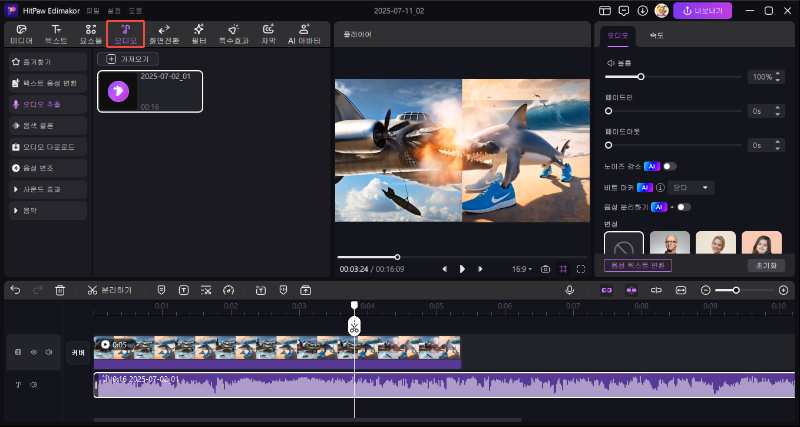Open the Elements tab with four-shapes icon
This screenshot has width=800, height=427.
pyautogui.click(x=91, y=34)
